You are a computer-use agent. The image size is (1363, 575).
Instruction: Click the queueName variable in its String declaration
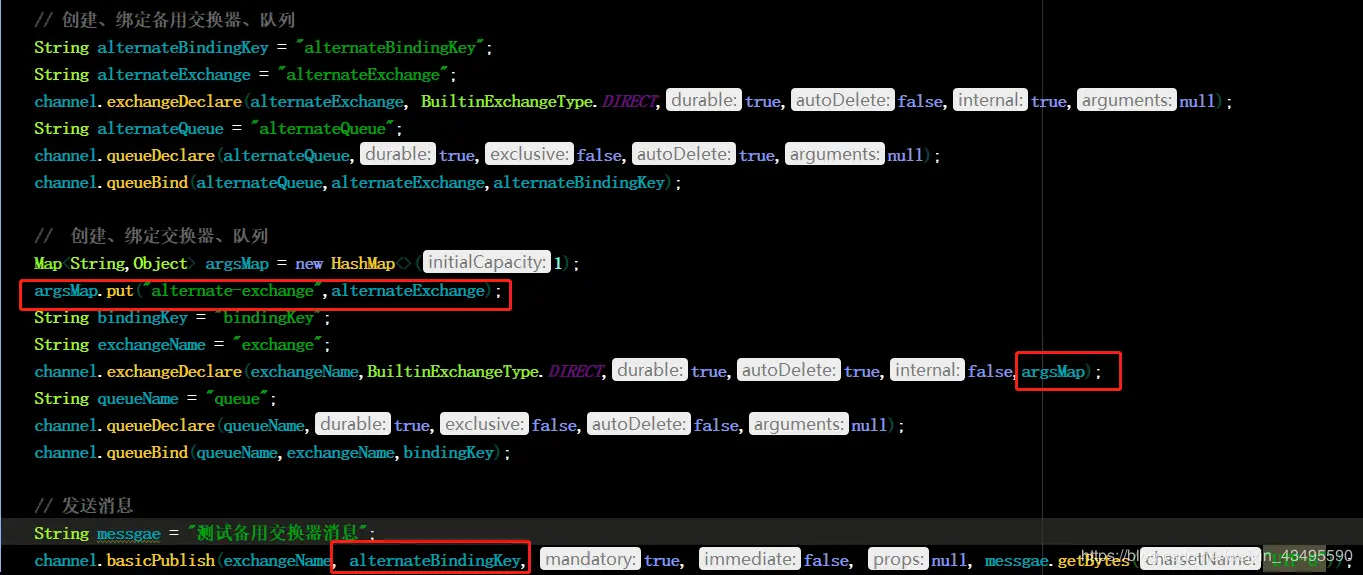click(x=138, y=398)
